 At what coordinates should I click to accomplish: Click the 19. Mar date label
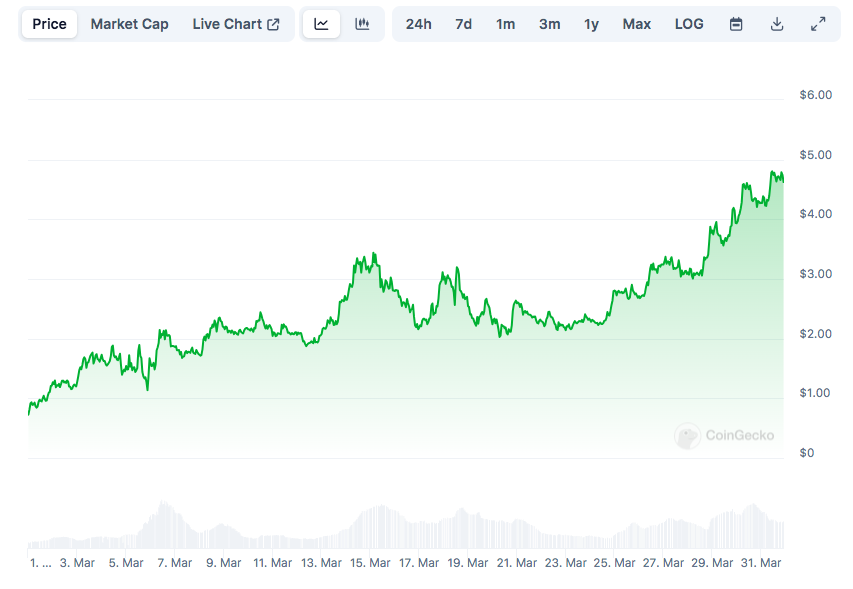pyautogui.click(x=468, y=563)
